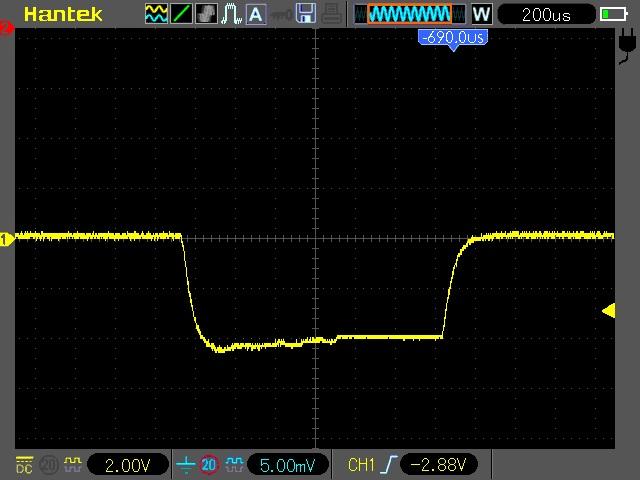The height and width of the screenshot is (480, 640).
Task: Click the grayed-out key lock icon
Action: click(x=281, y=15)
